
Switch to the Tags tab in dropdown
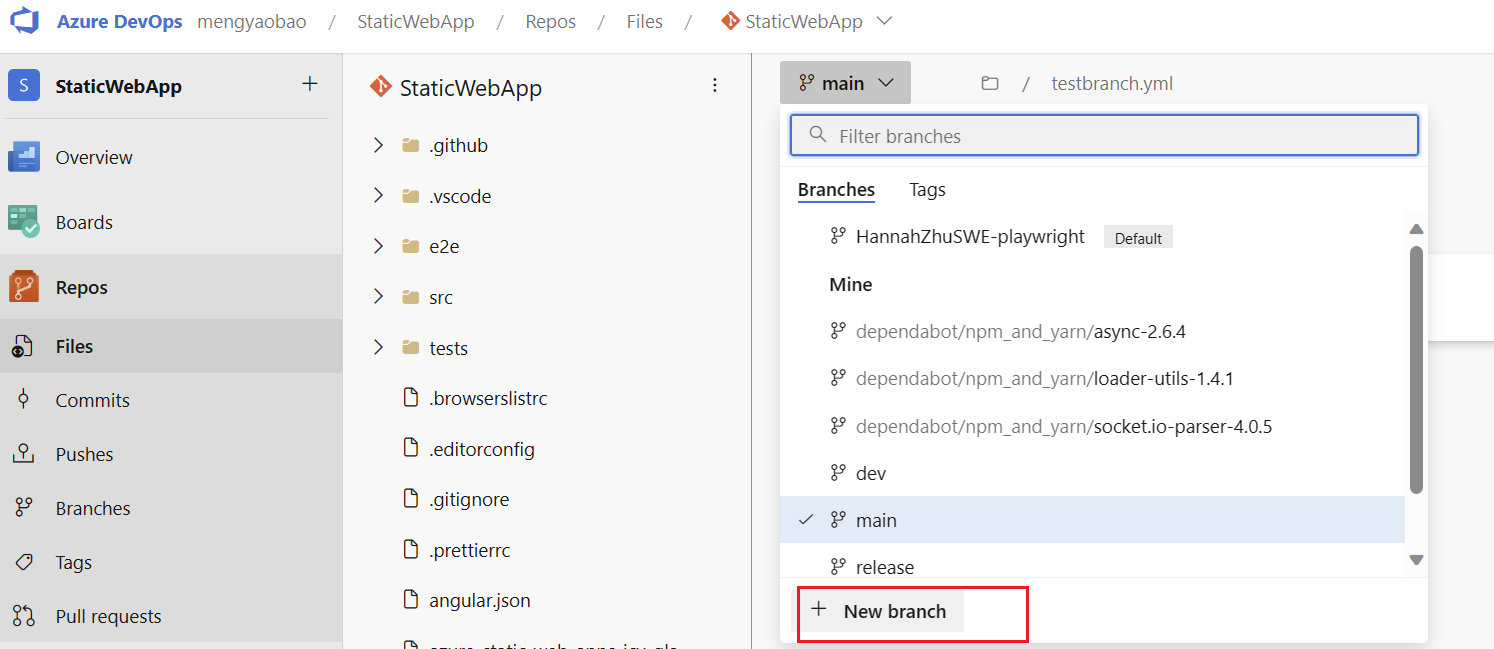click(x=927, y=190)
